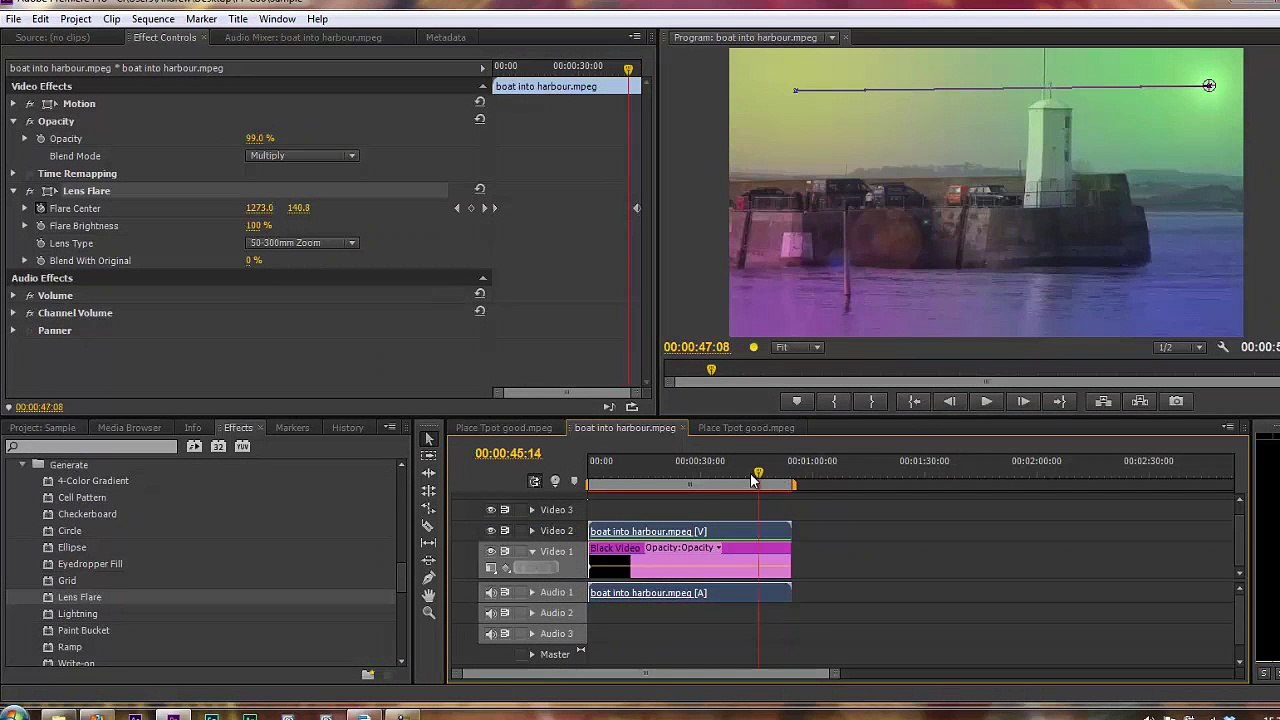Hide the Video 2 track

(491, 531)
